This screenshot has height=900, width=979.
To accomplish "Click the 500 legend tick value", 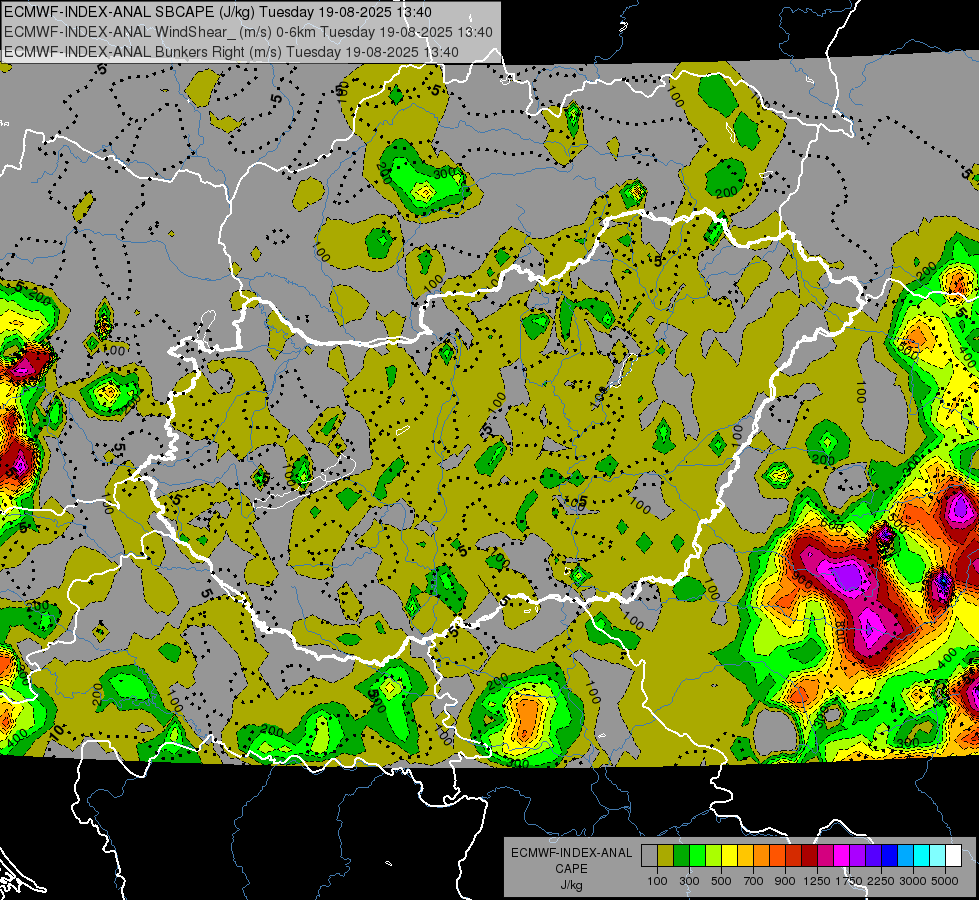I will (x=721, y=881).
